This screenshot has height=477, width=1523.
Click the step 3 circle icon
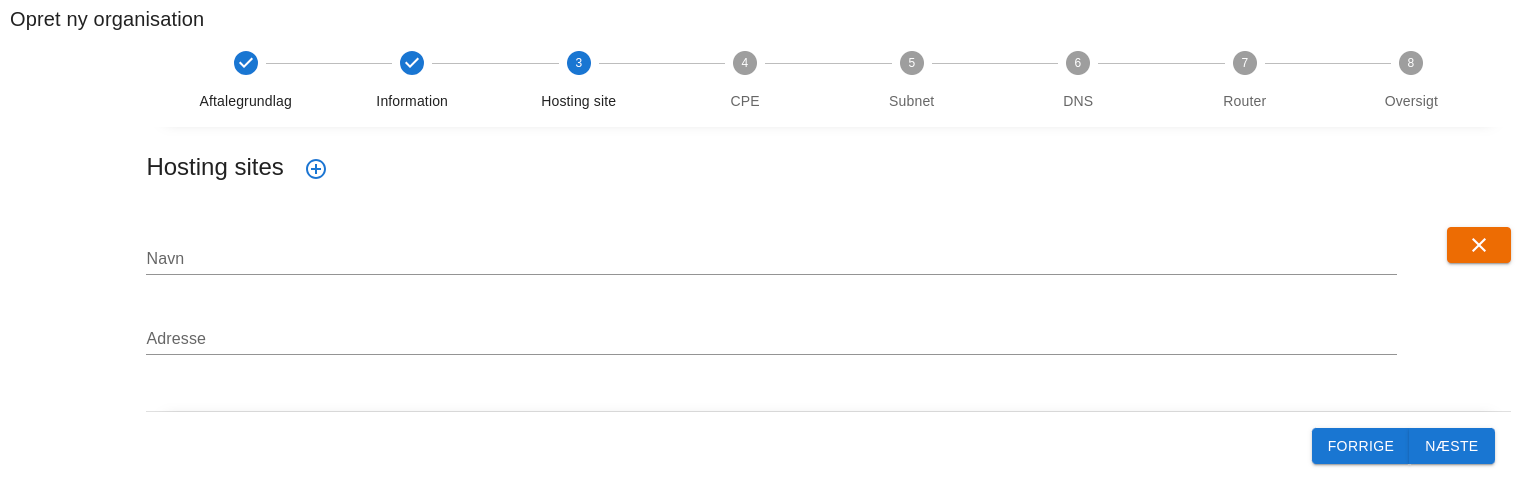[x=578, y=63]
